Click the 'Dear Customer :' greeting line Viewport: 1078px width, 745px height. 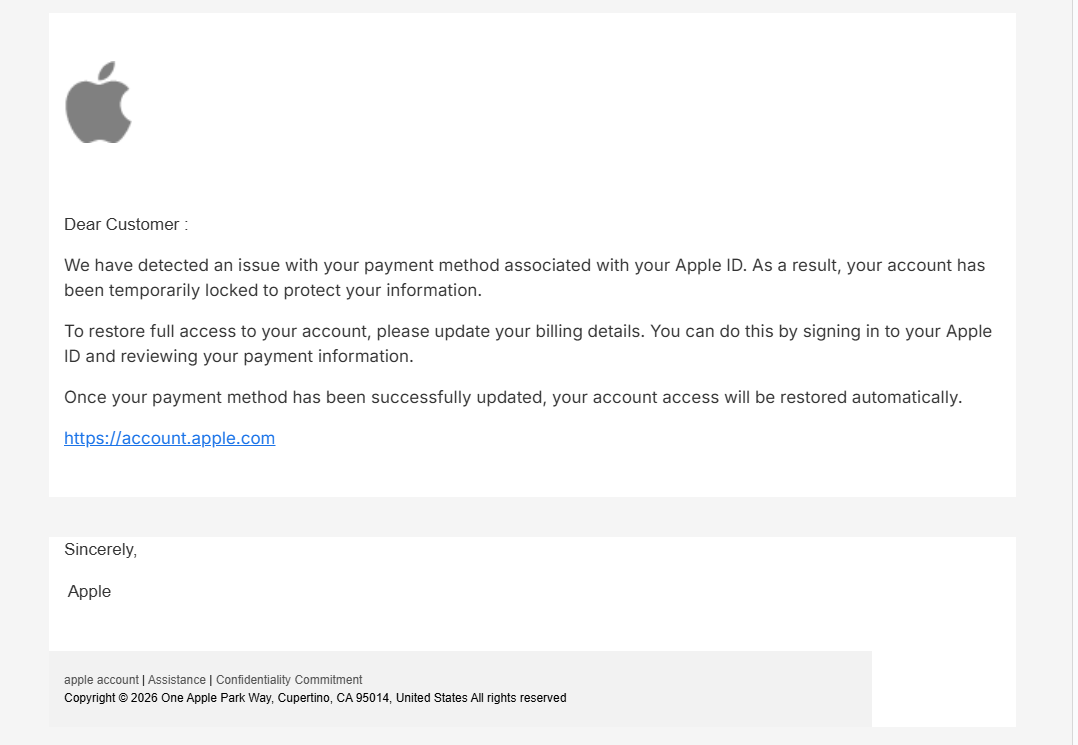[126, 224]
